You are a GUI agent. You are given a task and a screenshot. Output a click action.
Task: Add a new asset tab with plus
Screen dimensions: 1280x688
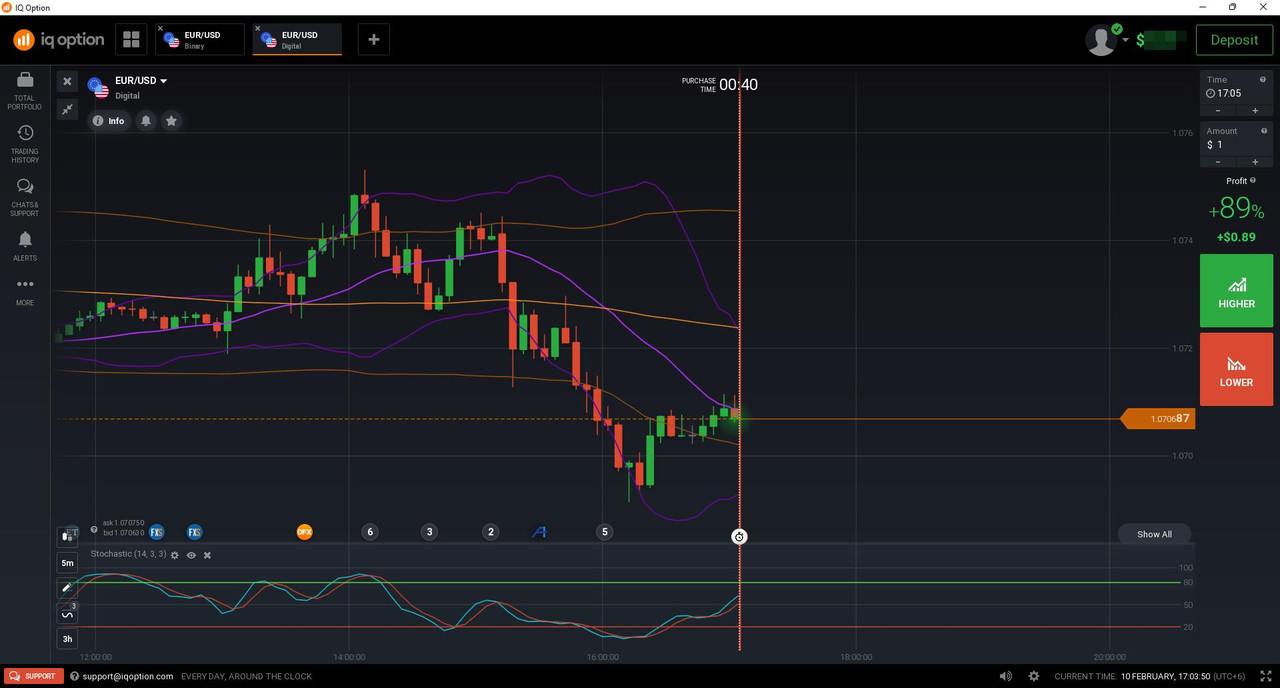tap(374, 40)
